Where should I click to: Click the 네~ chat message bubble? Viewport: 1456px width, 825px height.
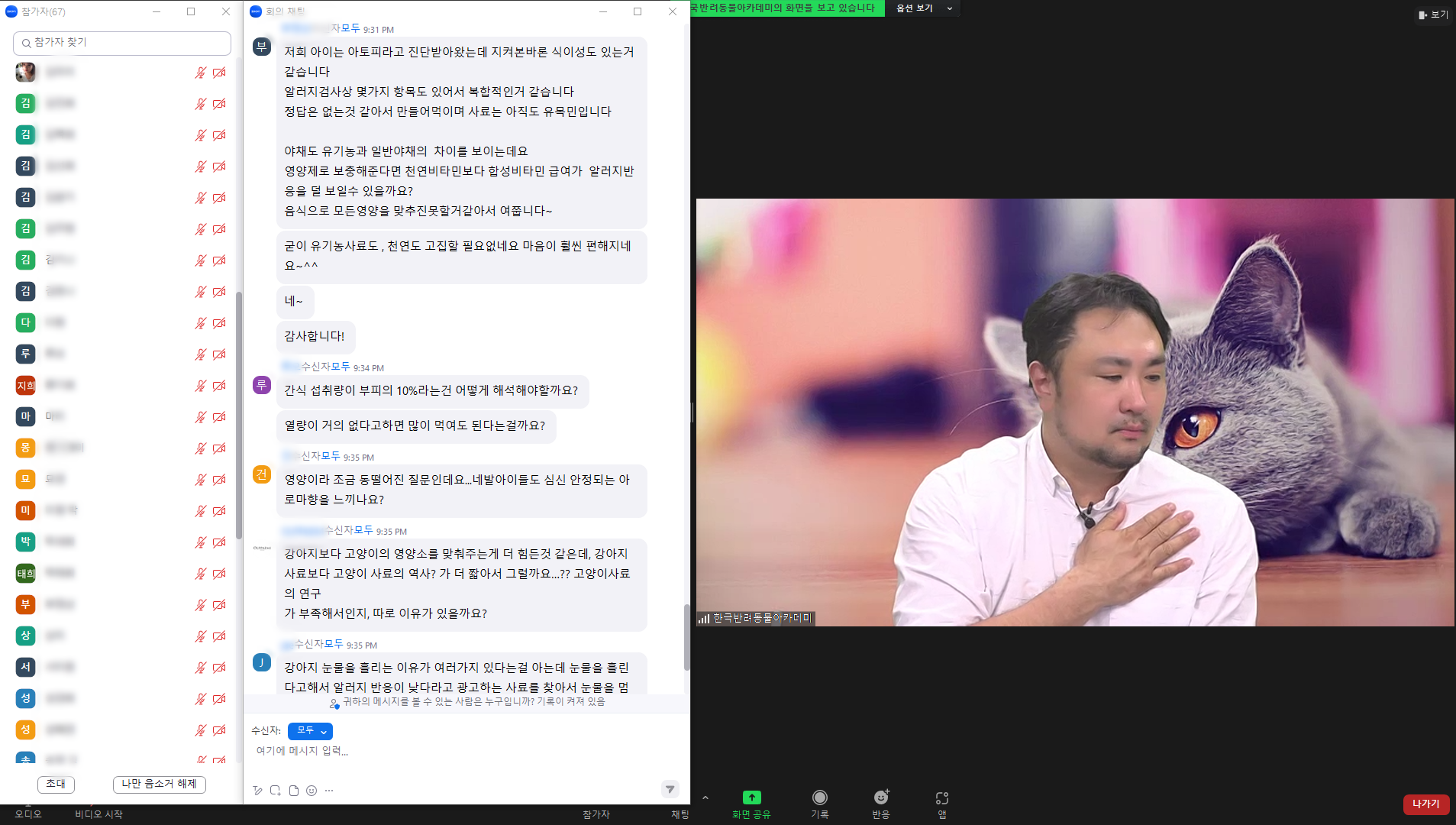tap(295, 302)
